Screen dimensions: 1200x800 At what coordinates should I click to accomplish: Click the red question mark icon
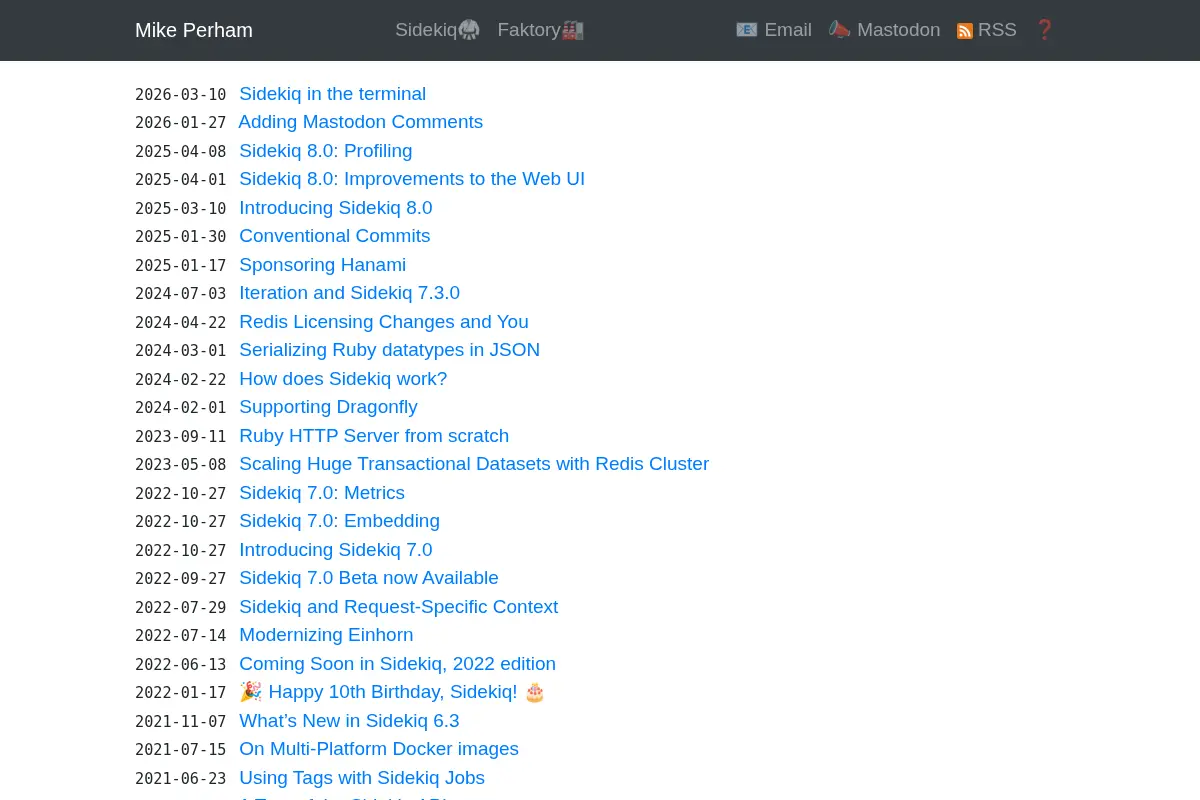[x=1044, y=30]
